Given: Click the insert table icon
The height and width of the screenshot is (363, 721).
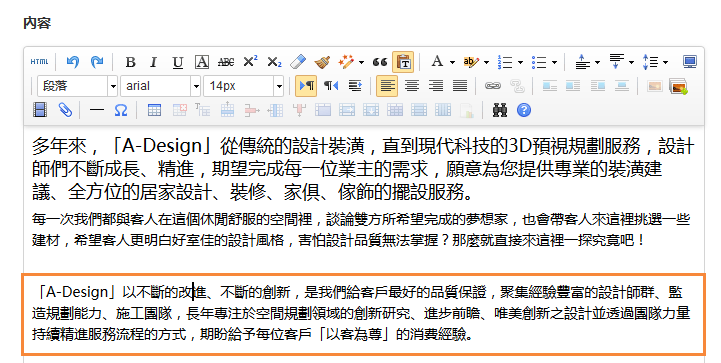Looking at the screenshot, I should (x=154, y=110).
